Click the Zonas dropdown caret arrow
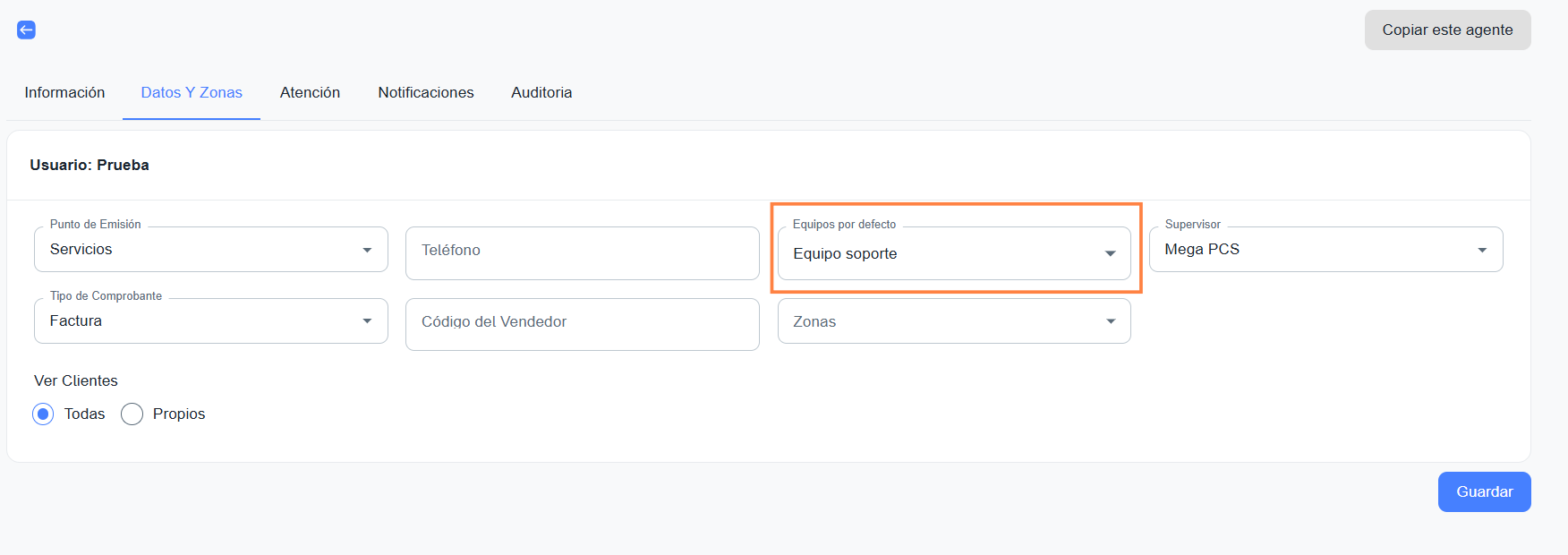Screen dimensions: 1568x555 pyautogui.click(x=1111, y=321)
